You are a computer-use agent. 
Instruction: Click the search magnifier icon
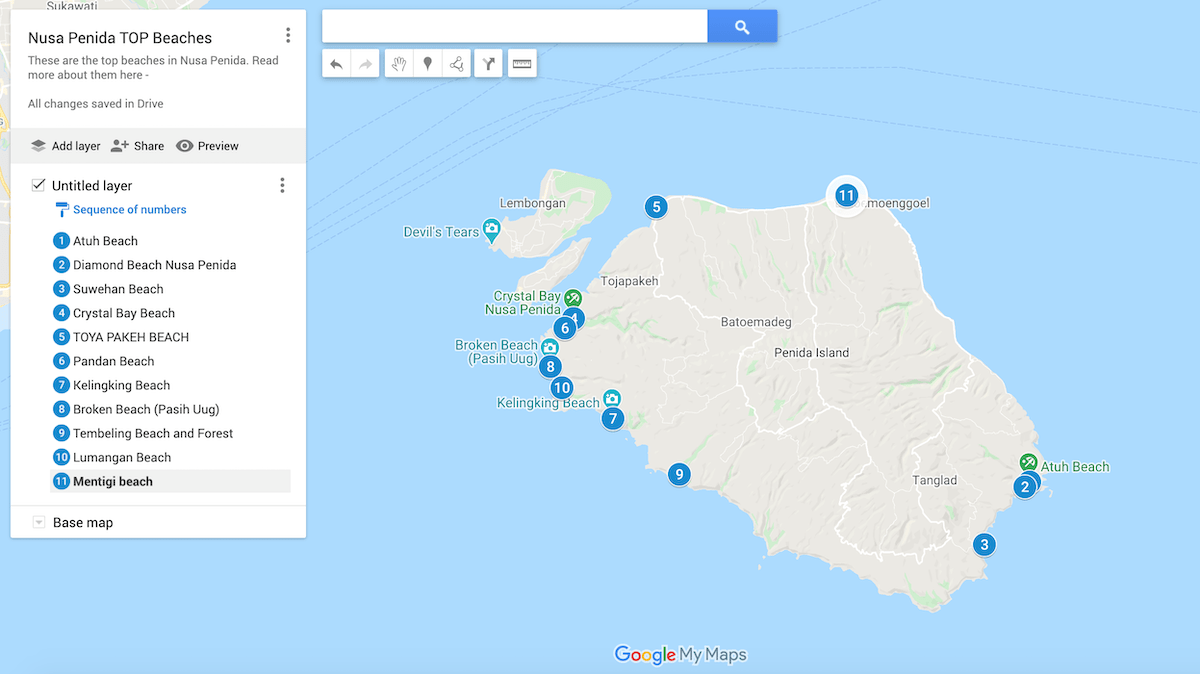click(x=742, y=25)
